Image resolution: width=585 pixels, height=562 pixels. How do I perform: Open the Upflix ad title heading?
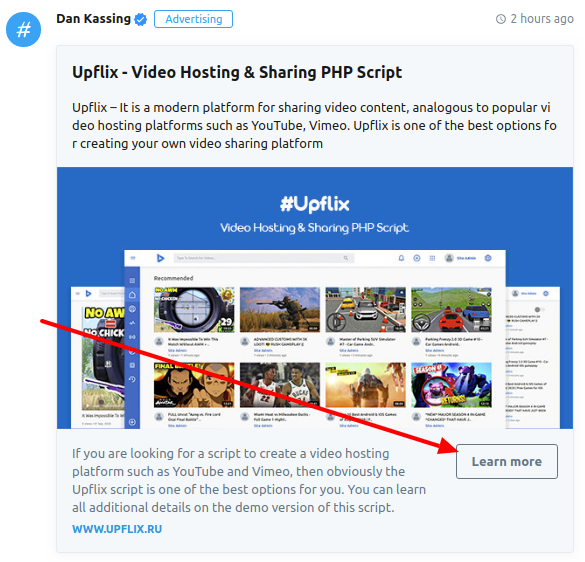click(237, 72)
